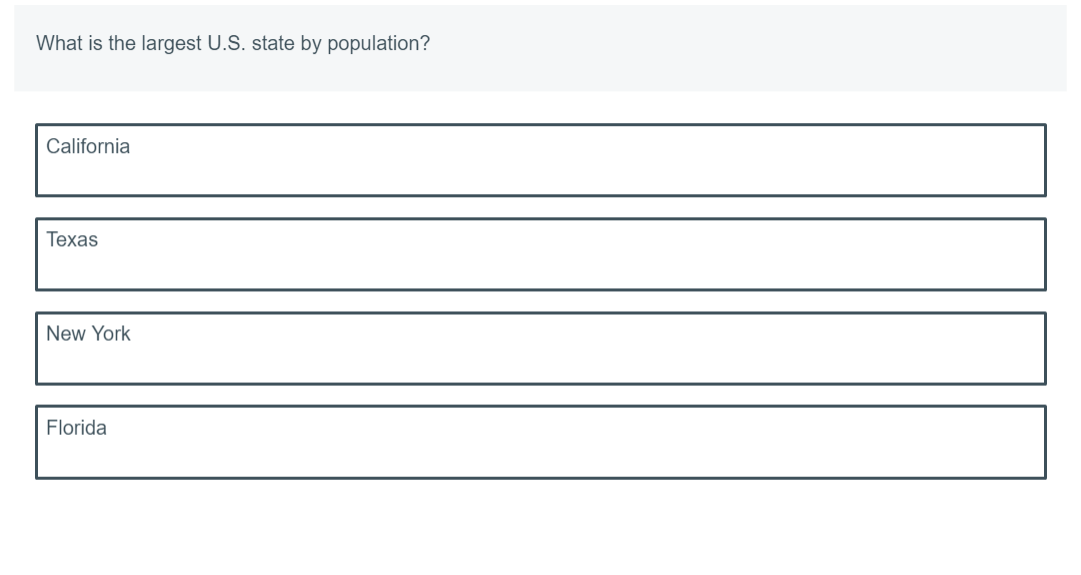Click the question text about largest state
1081x575 pixels.
pyautogui.click(x=233, y=43)
